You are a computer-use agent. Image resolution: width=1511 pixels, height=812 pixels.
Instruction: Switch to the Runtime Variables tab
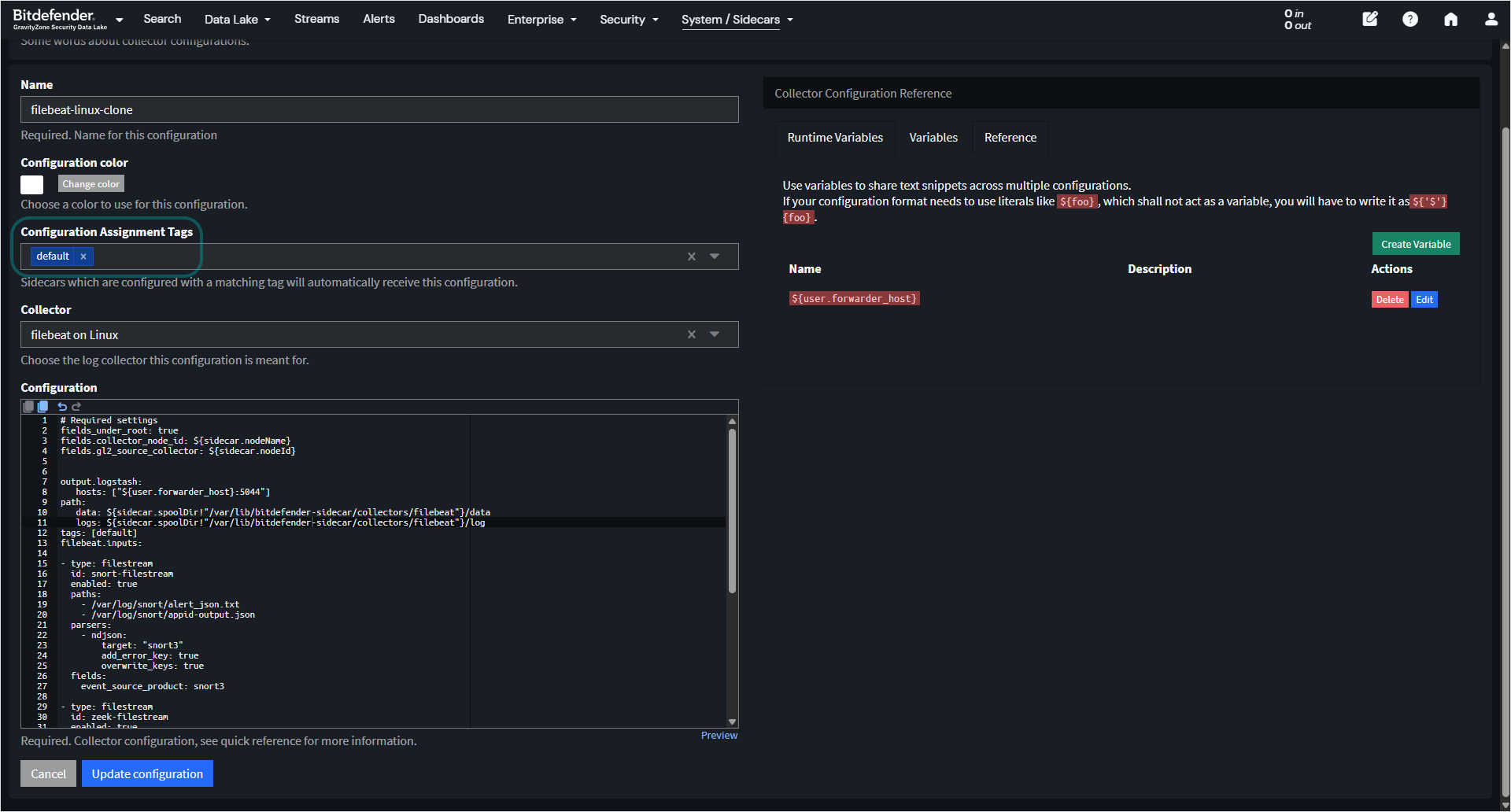click(x=835, y=138)
